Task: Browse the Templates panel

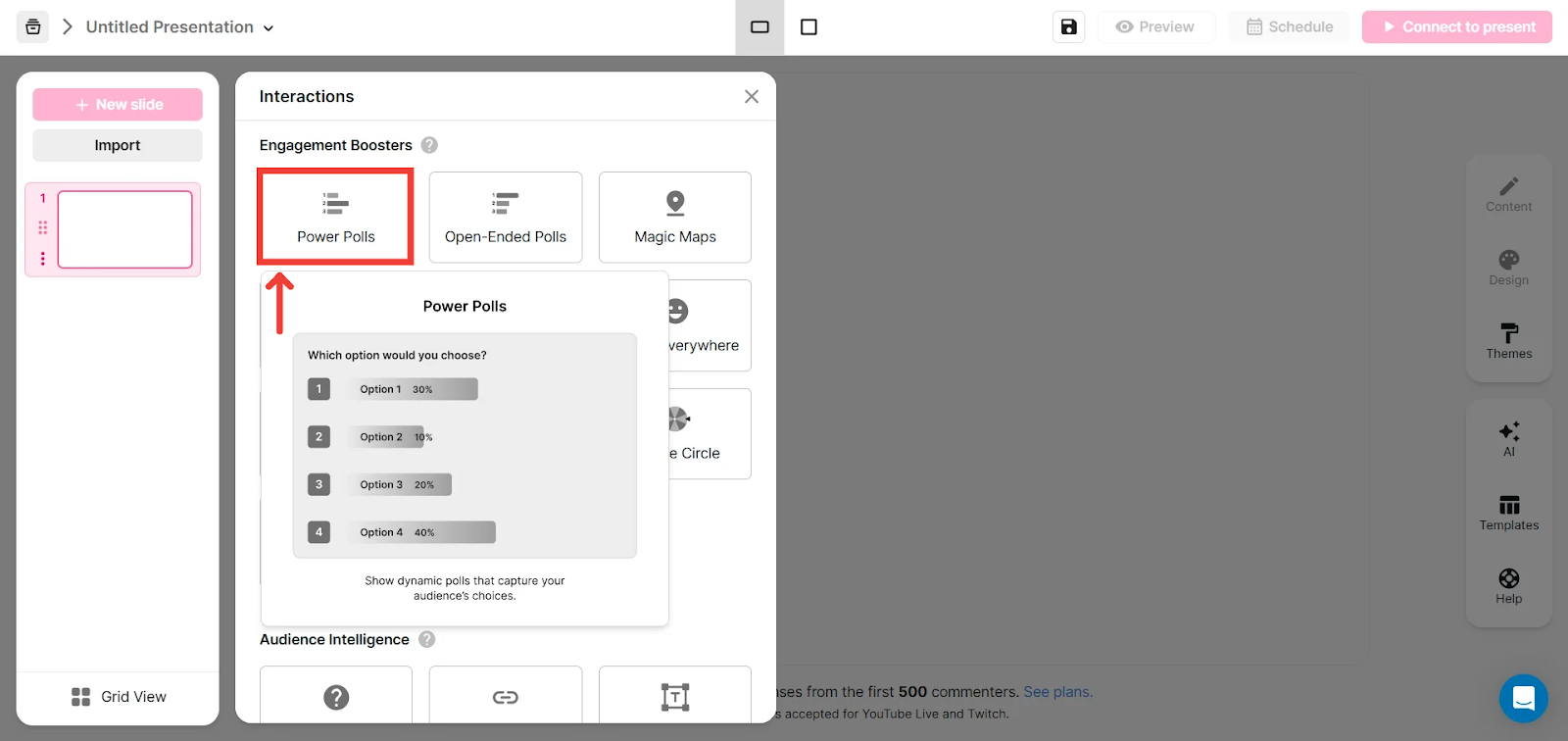Action: (x=1508, y=513)
